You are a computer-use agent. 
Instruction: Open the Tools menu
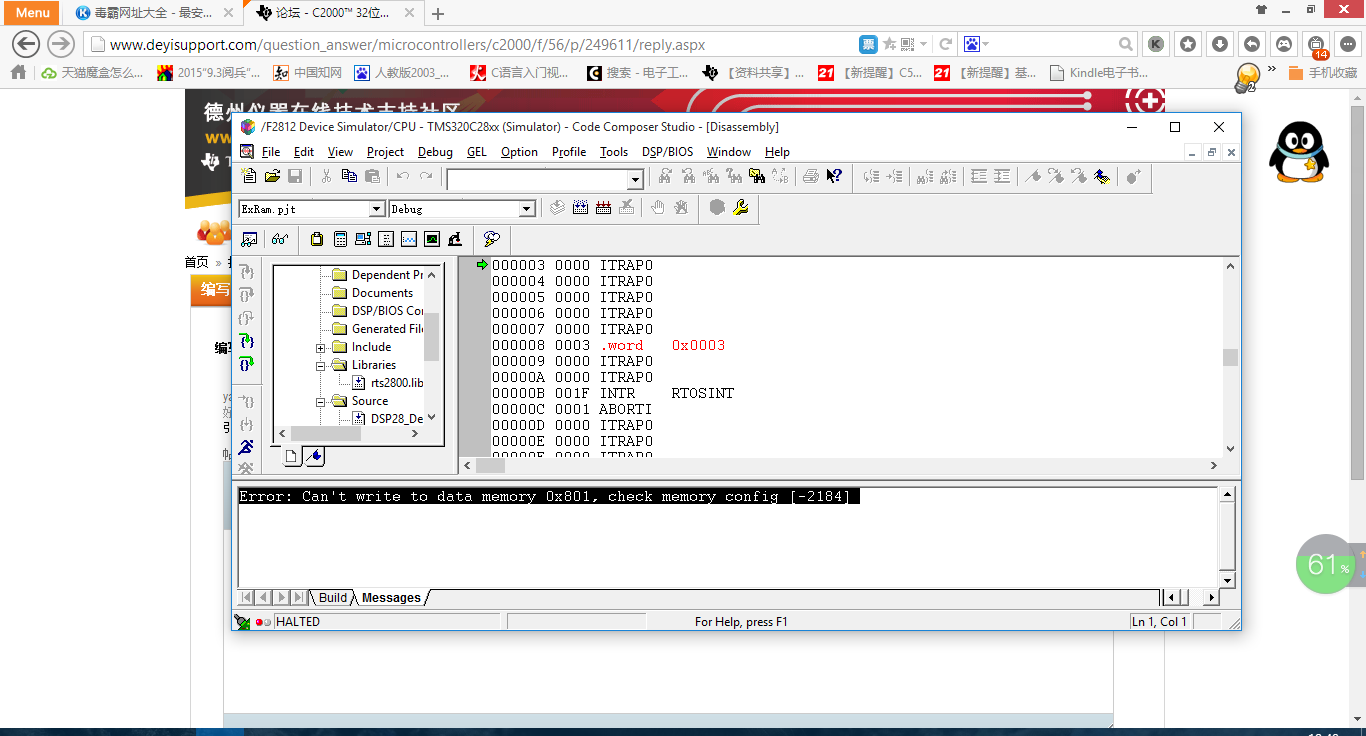coord(614,152)
